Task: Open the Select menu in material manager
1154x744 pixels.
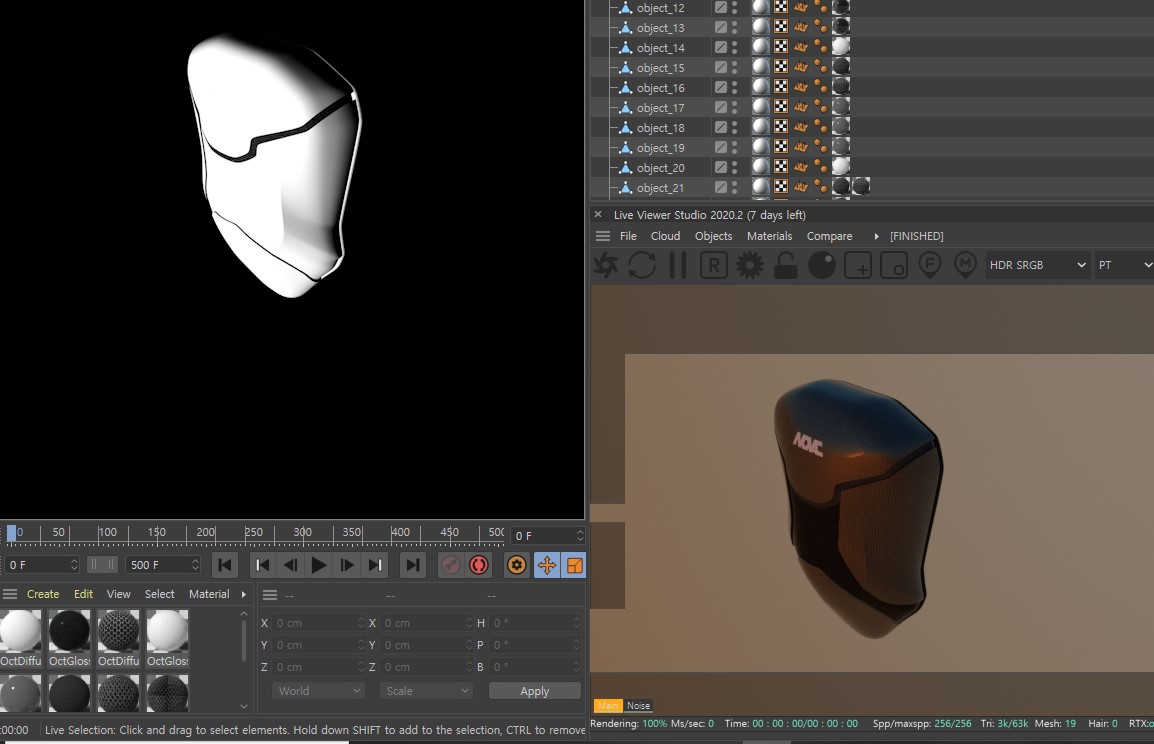Action: [x=160, y=594]
